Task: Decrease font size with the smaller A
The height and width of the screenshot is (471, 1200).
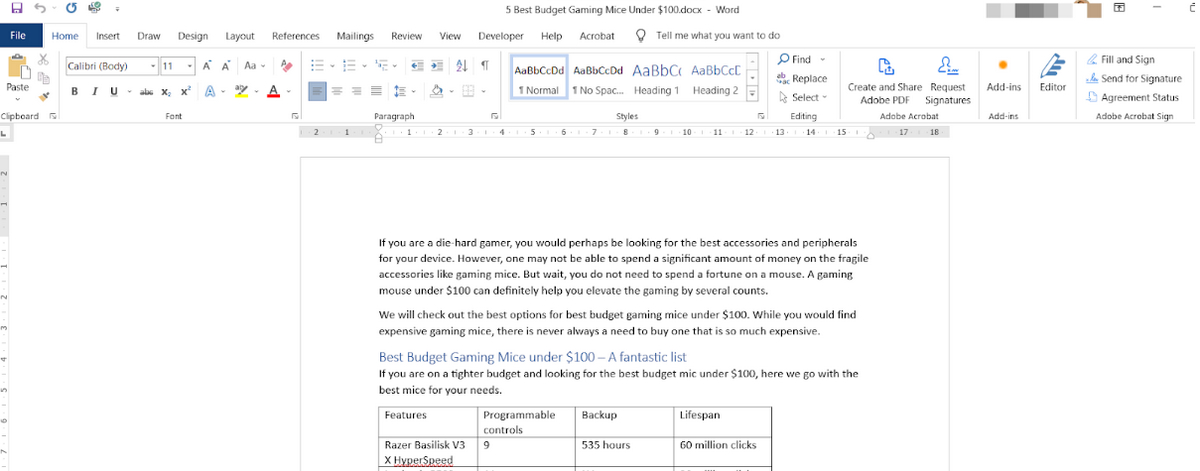Action: click(226, 66)
